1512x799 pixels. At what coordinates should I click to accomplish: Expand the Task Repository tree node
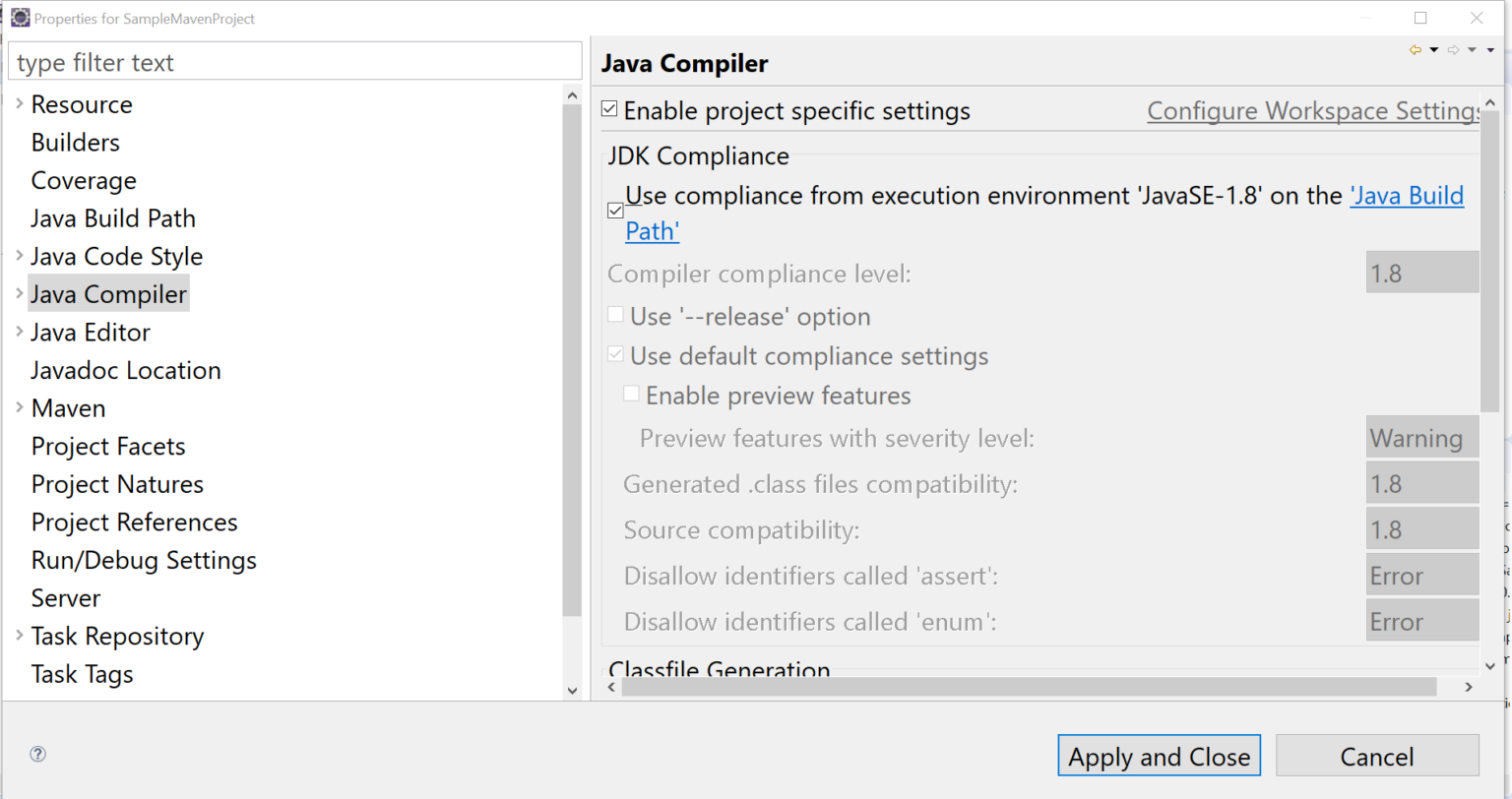click(x=18, y=636)
